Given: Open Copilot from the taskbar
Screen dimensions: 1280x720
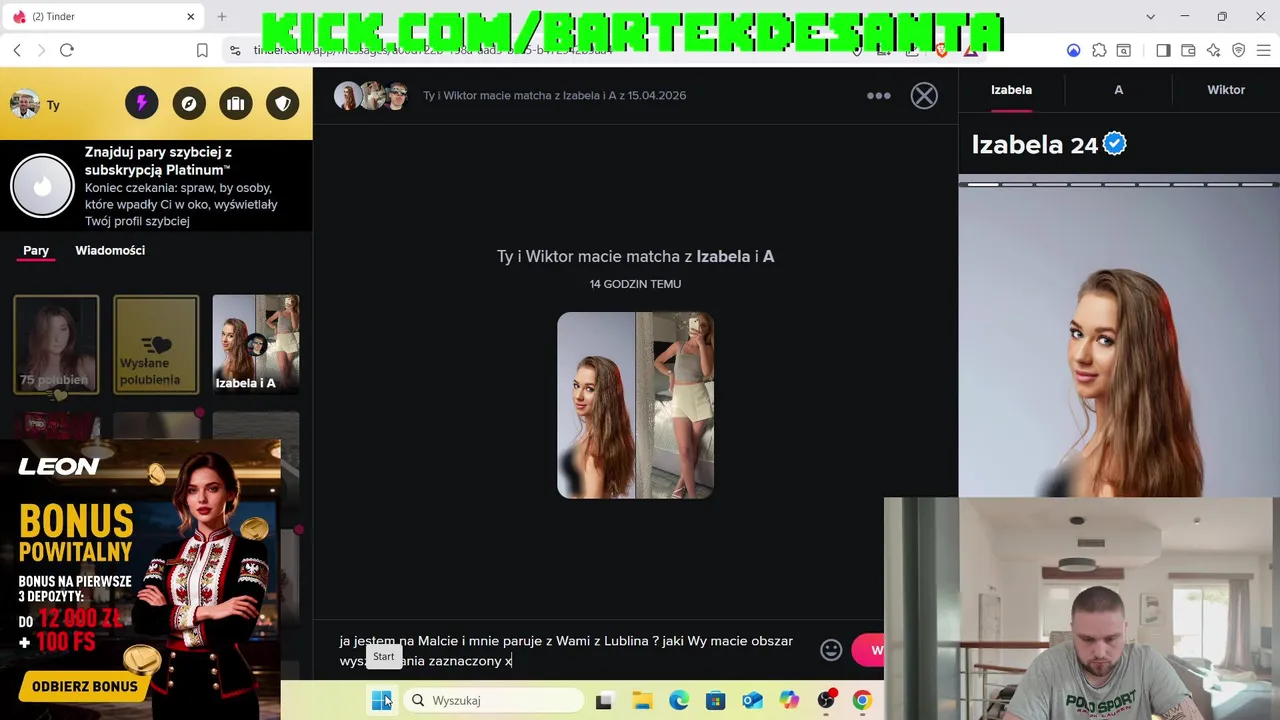Looking at the screenshot, I should click(x=790, y=701).
